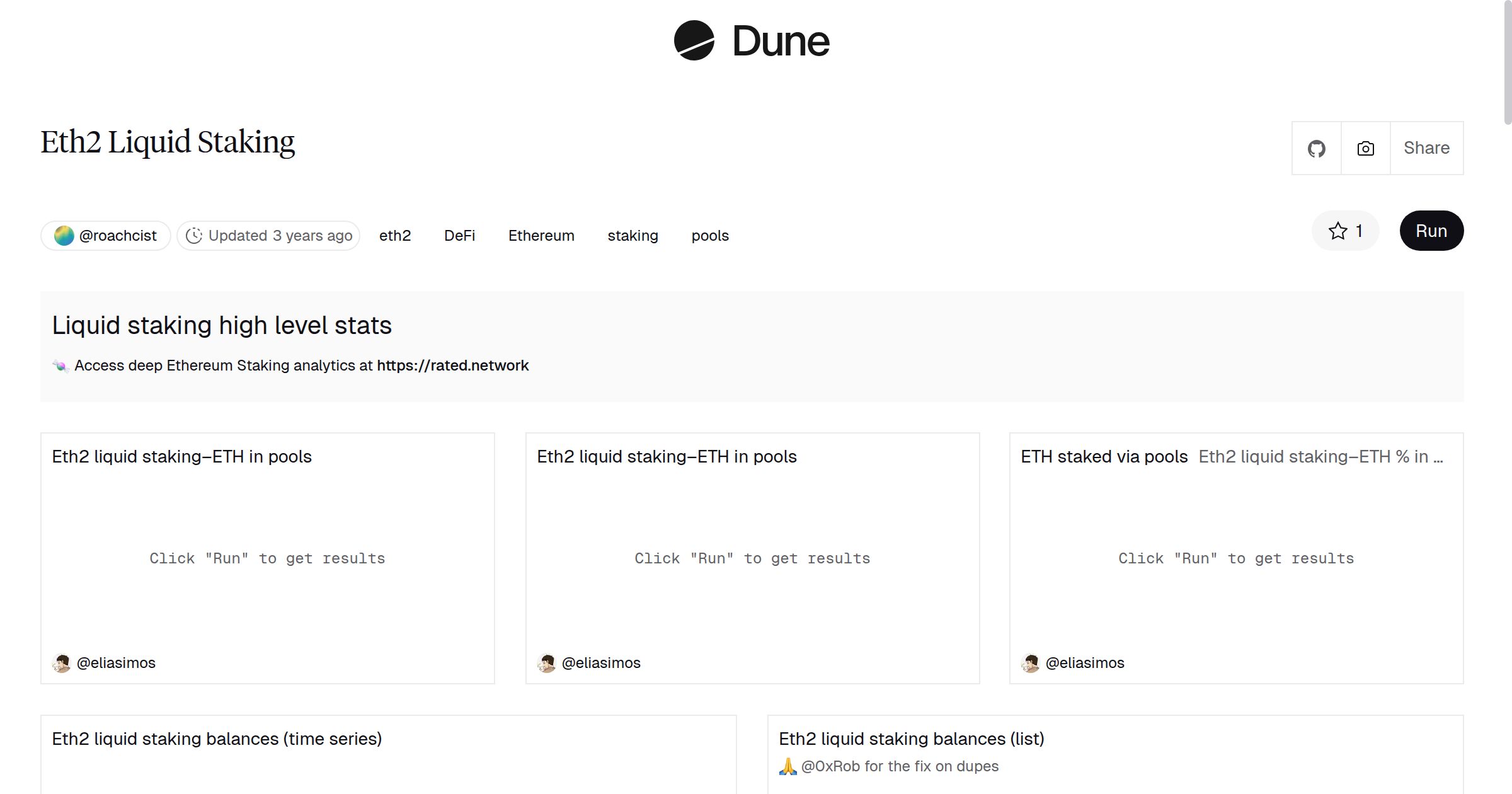Open the staking tag filter
This screenshot has width=1512, height=794.
(633, 234)
